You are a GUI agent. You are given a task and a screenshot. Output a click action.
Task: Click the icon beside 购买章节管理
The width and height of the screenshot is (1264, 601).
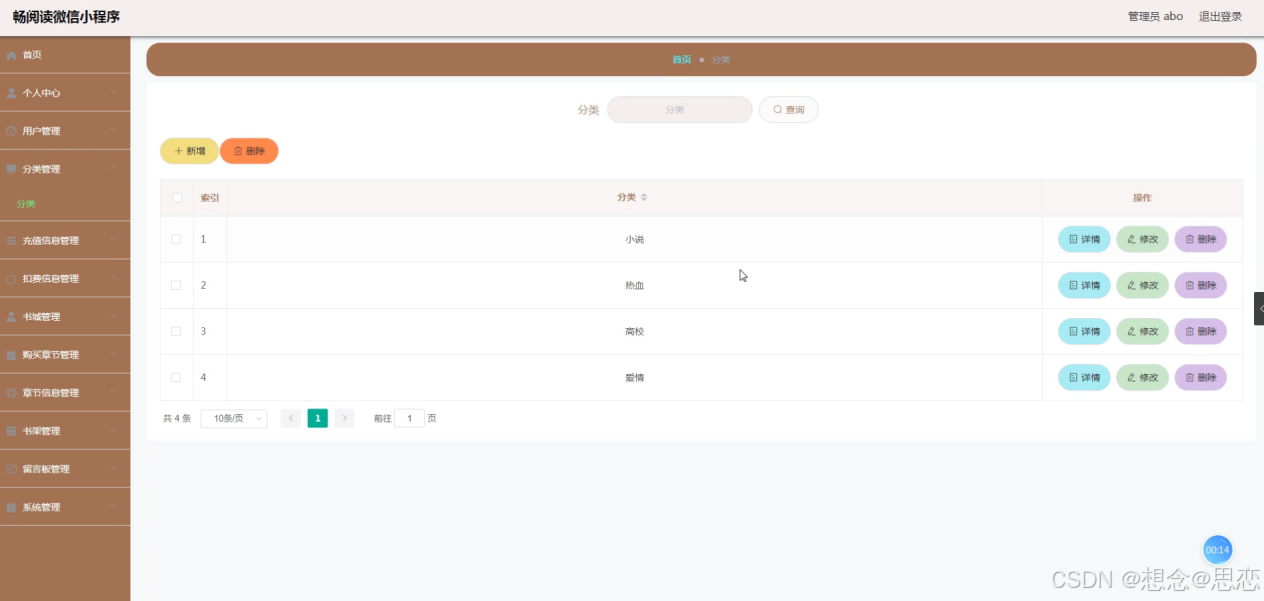click(x=11, y=355)
